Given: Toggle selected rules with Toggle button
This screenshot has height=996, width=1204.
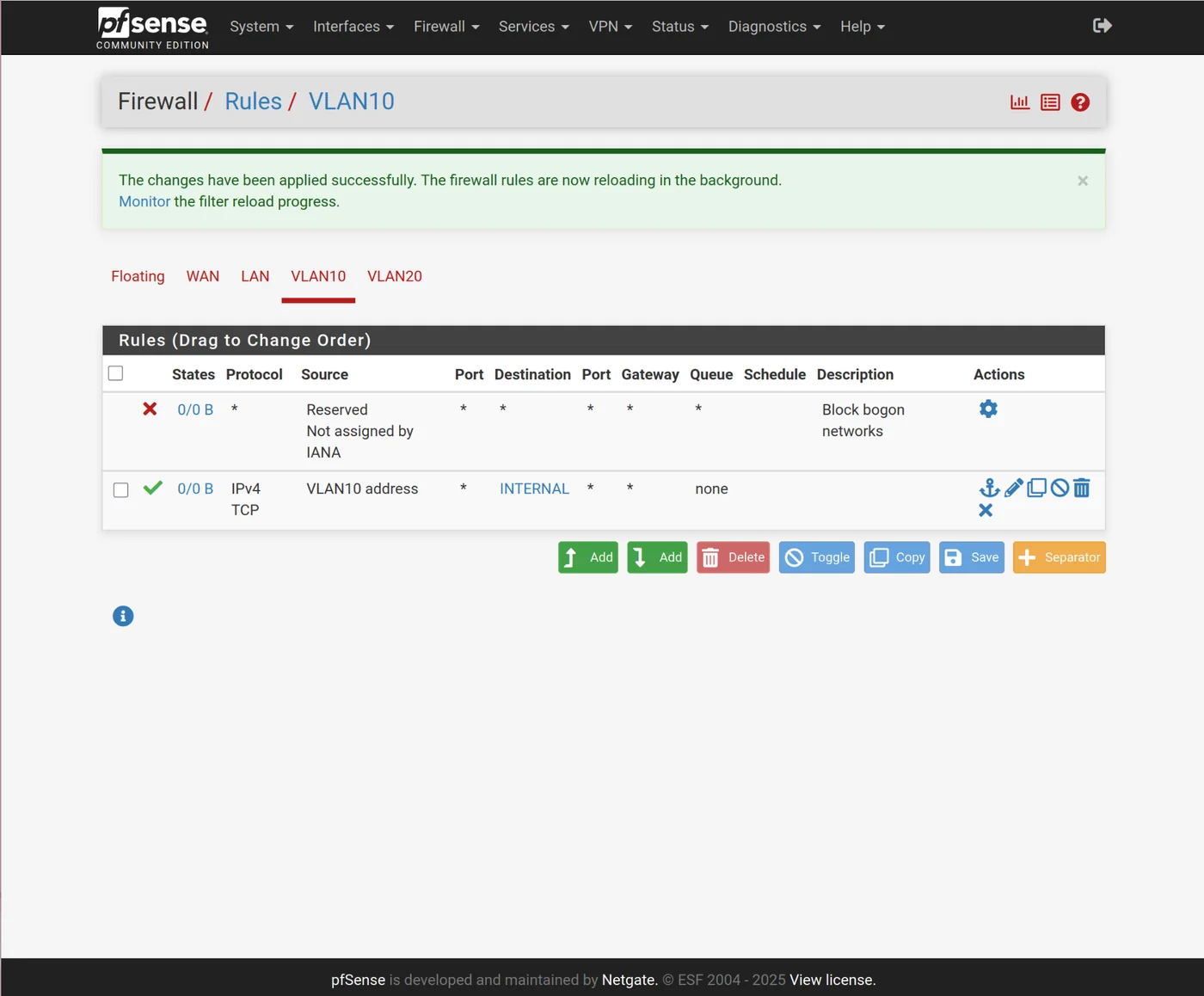Looking at the screenshot, I should [816, 557].
